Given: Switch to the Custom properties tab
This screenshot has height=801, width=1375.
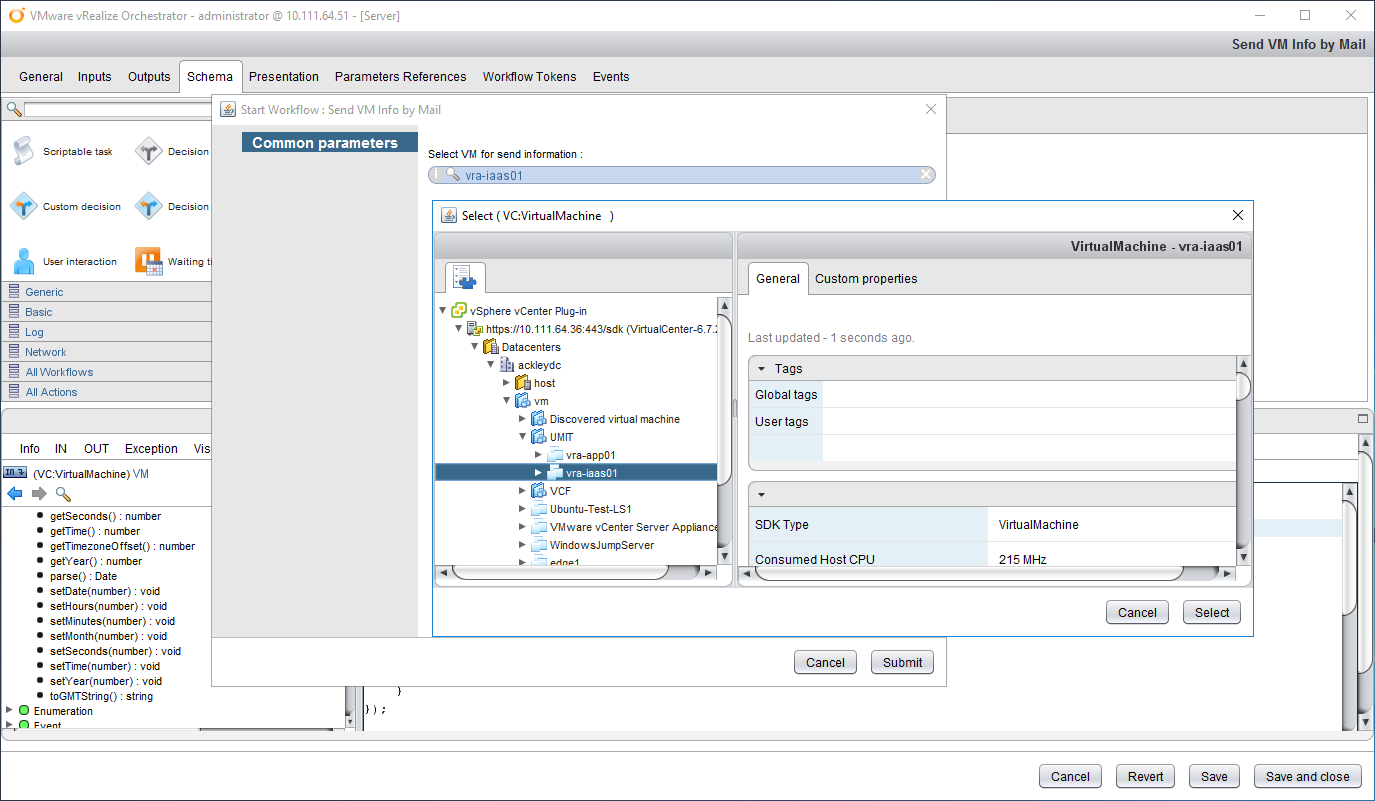Looking at the screenshot, I should (x=865, y=279).
